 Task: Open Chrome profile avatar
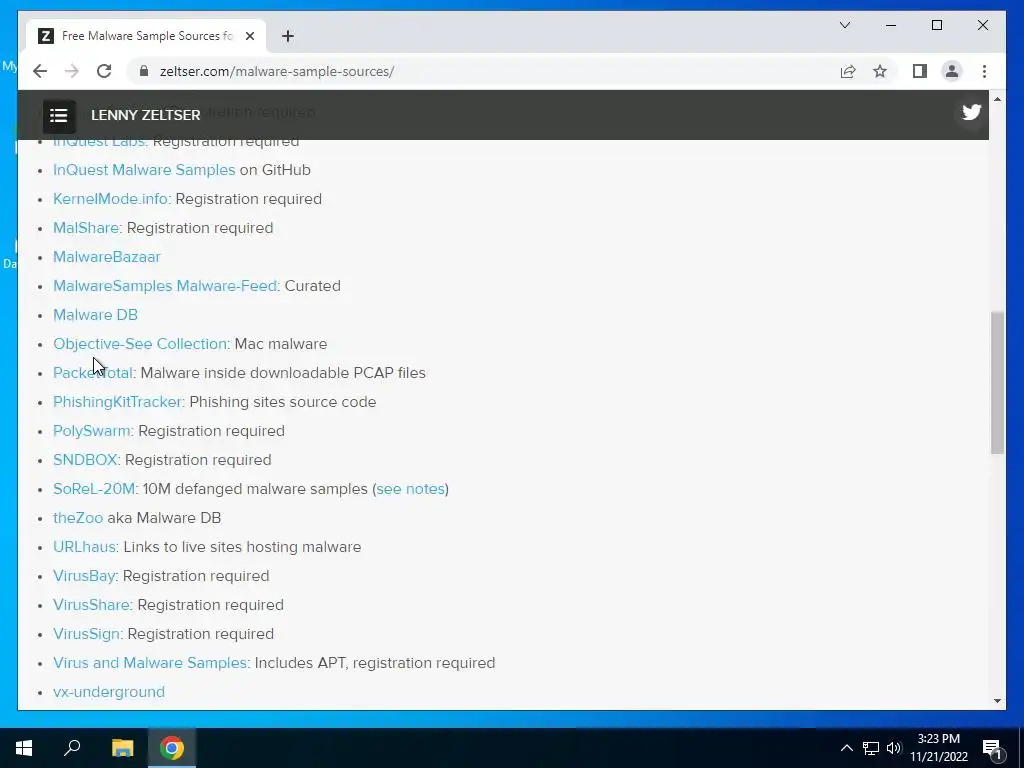[952, 71]
